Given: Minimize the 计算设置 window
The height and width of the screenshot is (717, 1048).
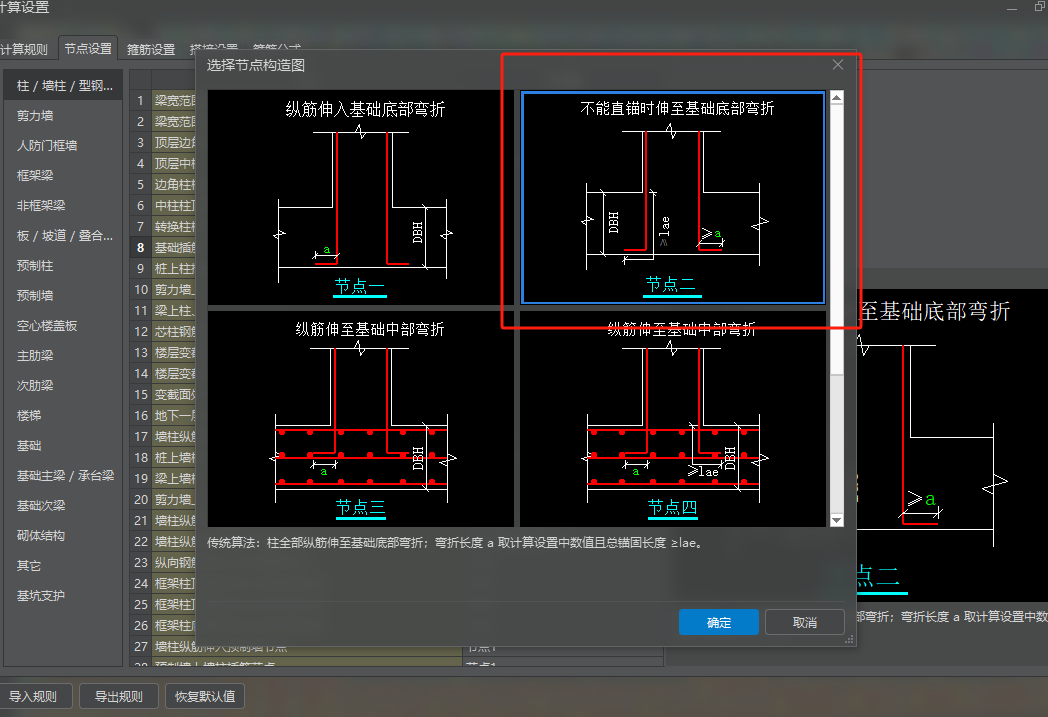Looking at the screenshot, I should pos(1012,8).
